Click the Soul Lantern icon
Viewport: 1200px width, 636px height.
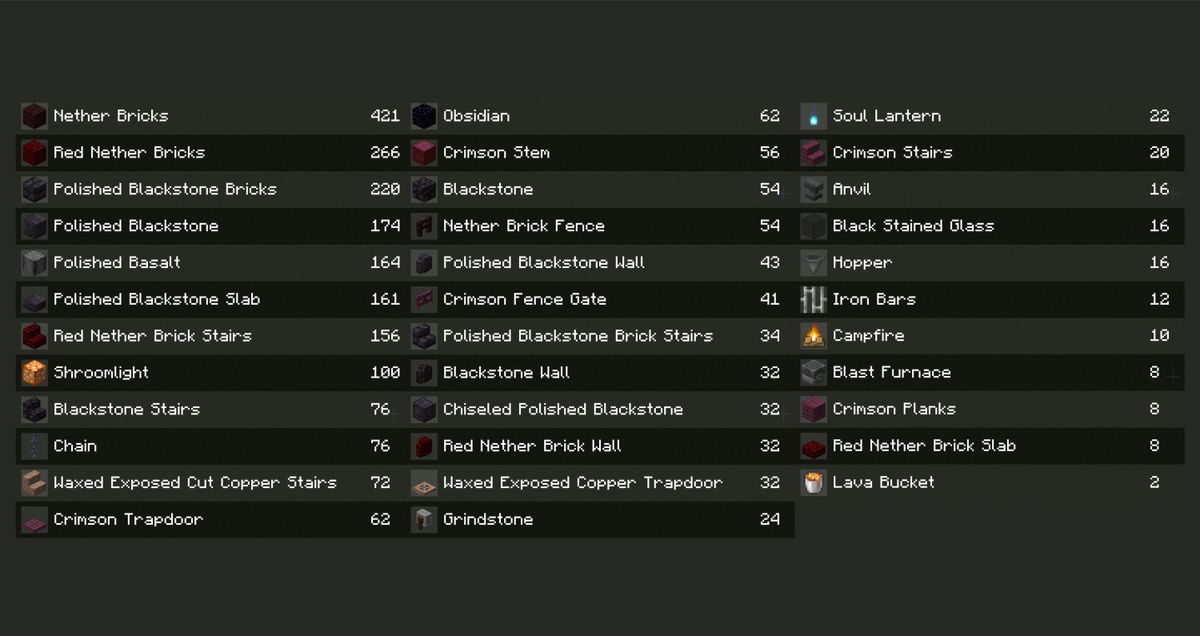(813, 116)
